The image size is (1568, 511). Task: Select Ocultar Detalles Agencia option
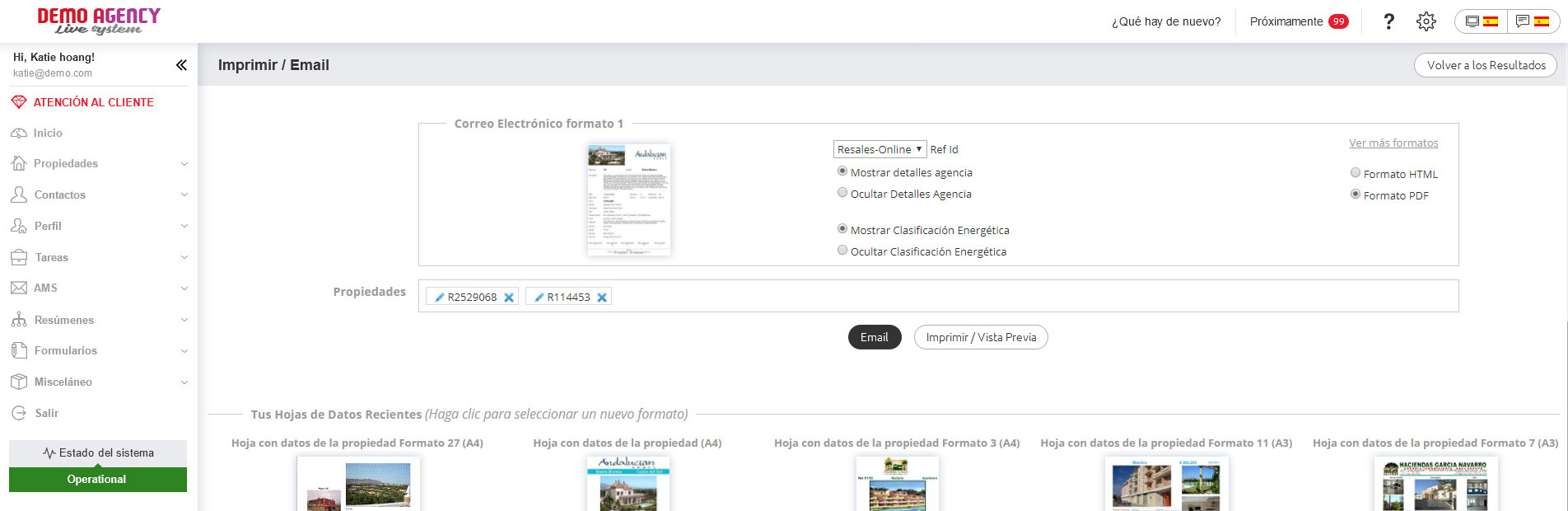point(842,193)
